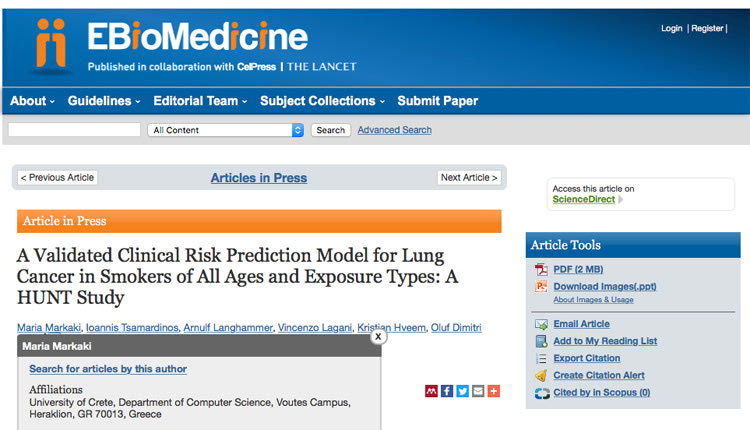750x430 pixels.
Task: Go to the Next Article
Action: click(x=469, y=178)
